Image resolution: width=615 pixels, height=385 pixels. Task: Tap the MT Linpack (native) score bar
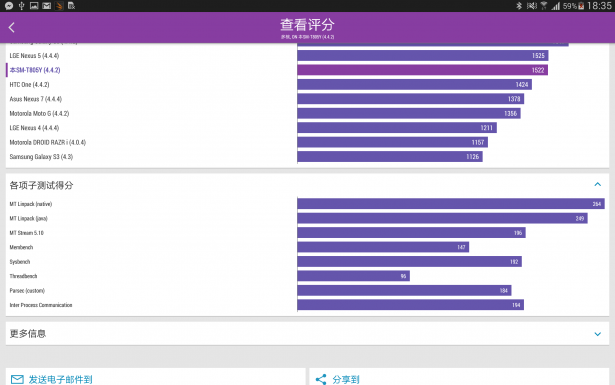[x=451, y=204]
